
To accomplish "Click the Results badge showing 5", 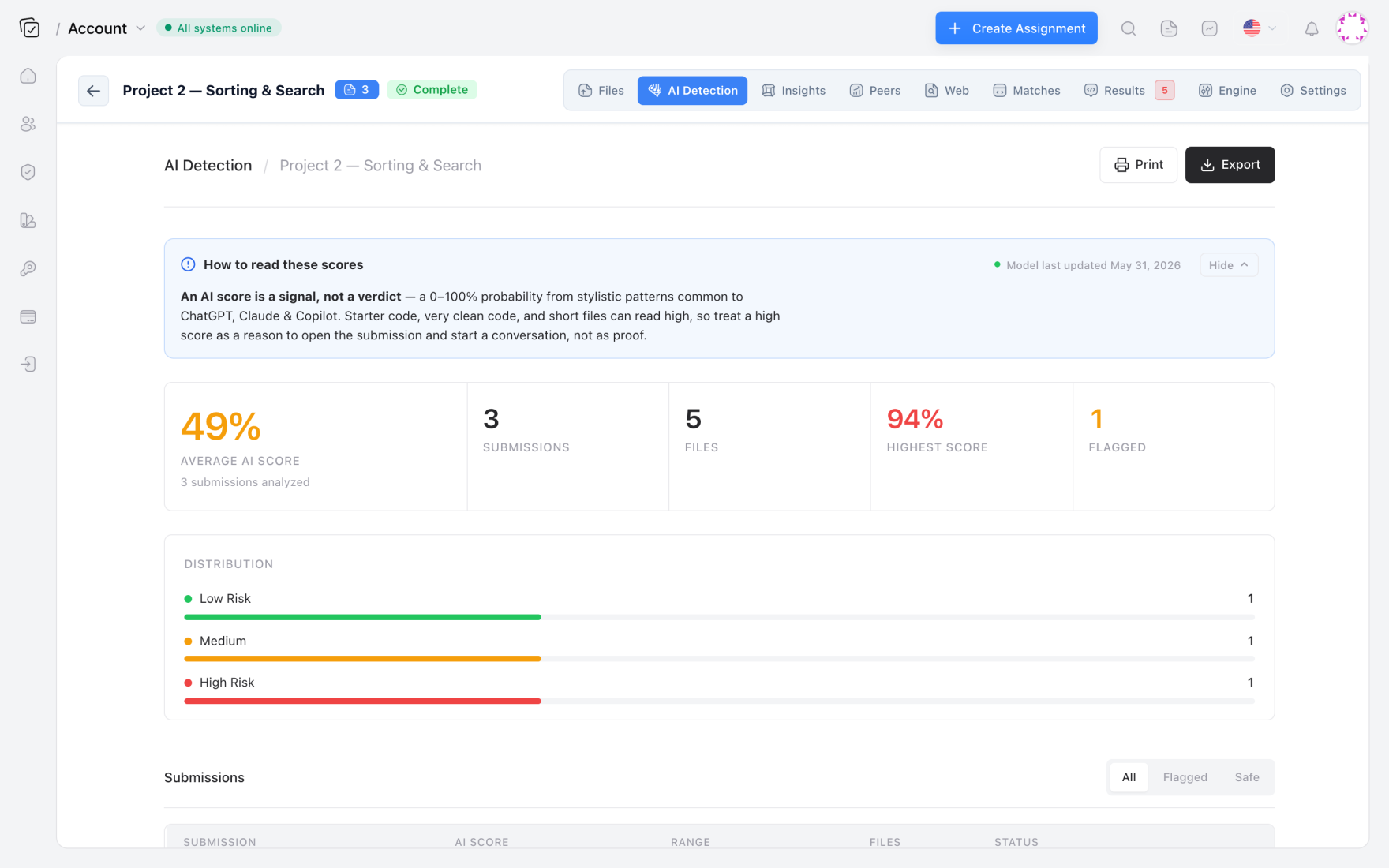I will pyautogui.click(x=1164, y=91).
